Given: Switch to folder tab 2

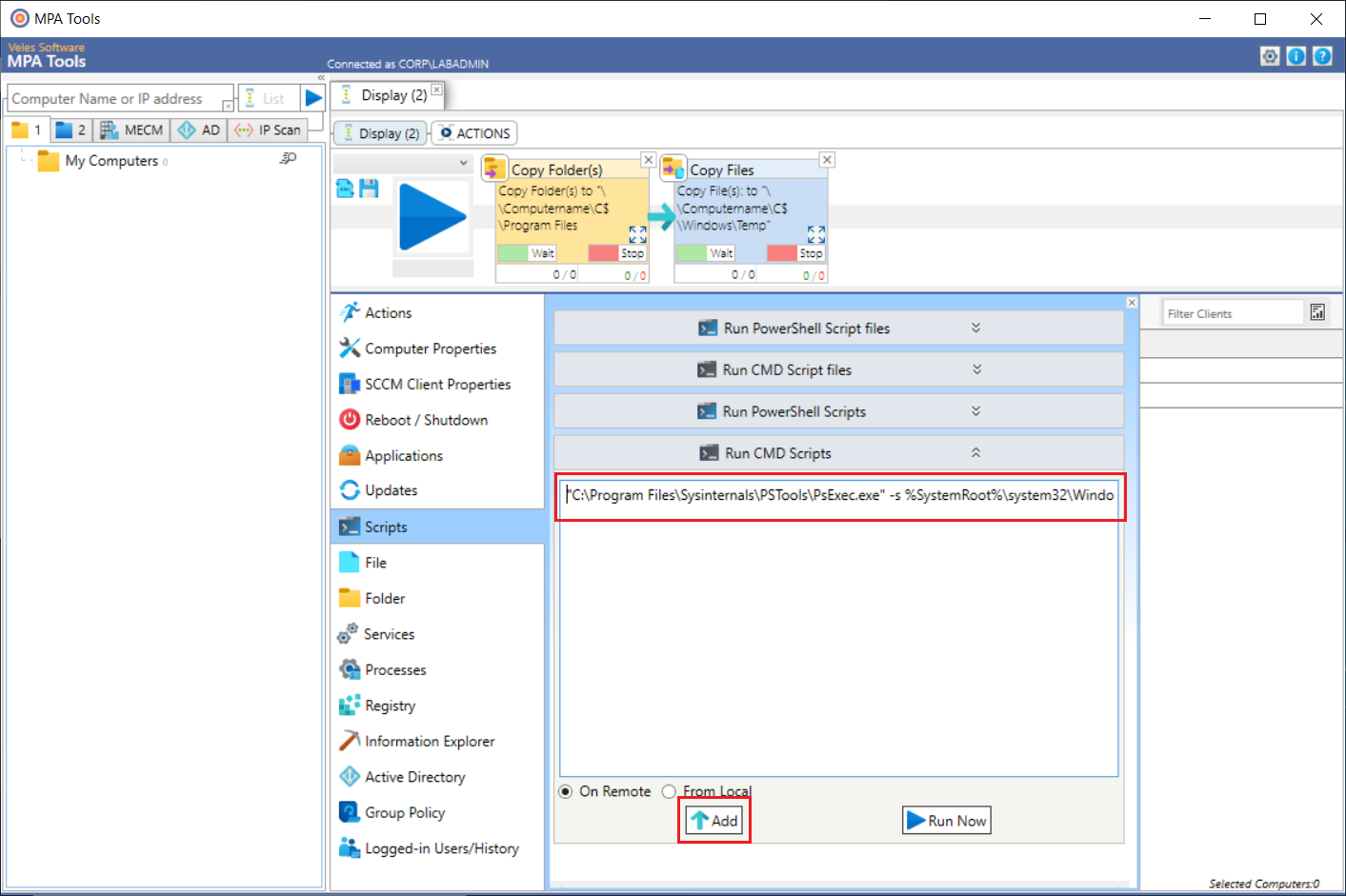Looking at the screenshot, I should click(71, 129).
